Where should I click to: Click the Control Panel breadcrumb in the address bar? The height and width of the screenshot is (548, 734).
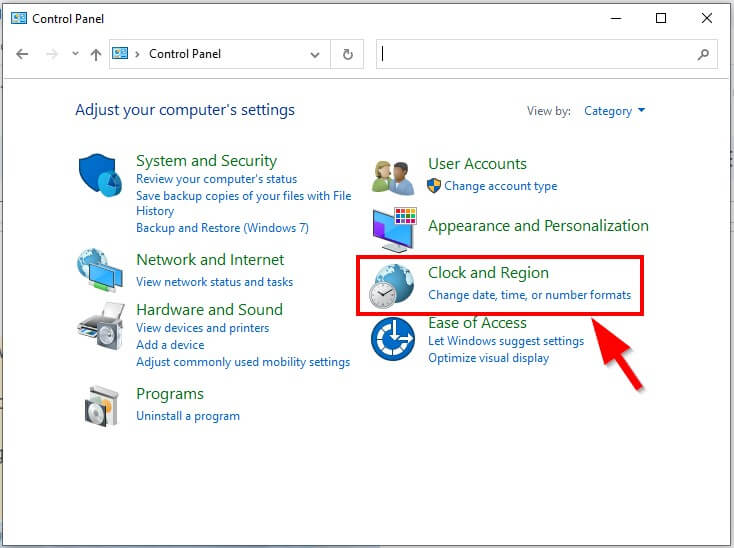click(185, 54)
